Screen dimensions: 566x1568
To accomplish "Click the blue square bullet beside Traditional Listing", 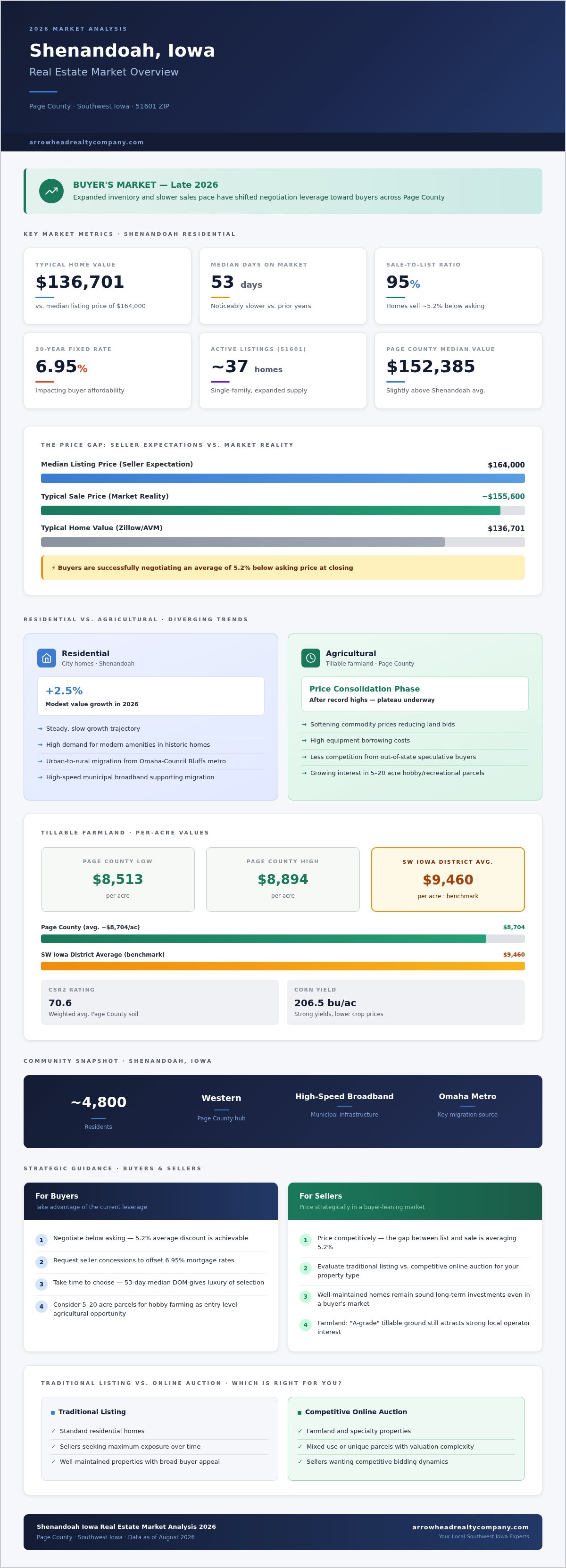I will 53,1412.
